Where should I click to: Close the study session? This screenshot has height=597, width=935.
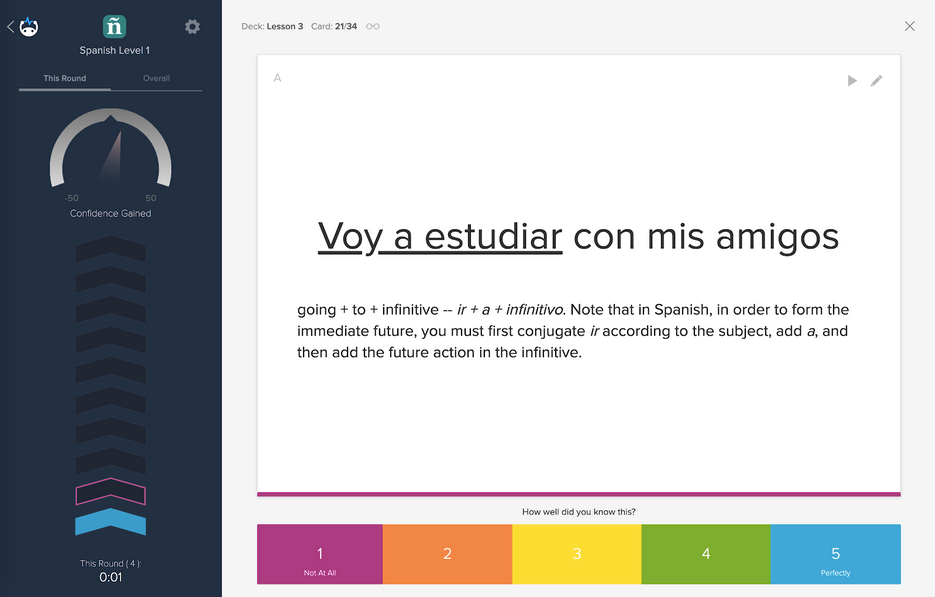pos(909,26)
